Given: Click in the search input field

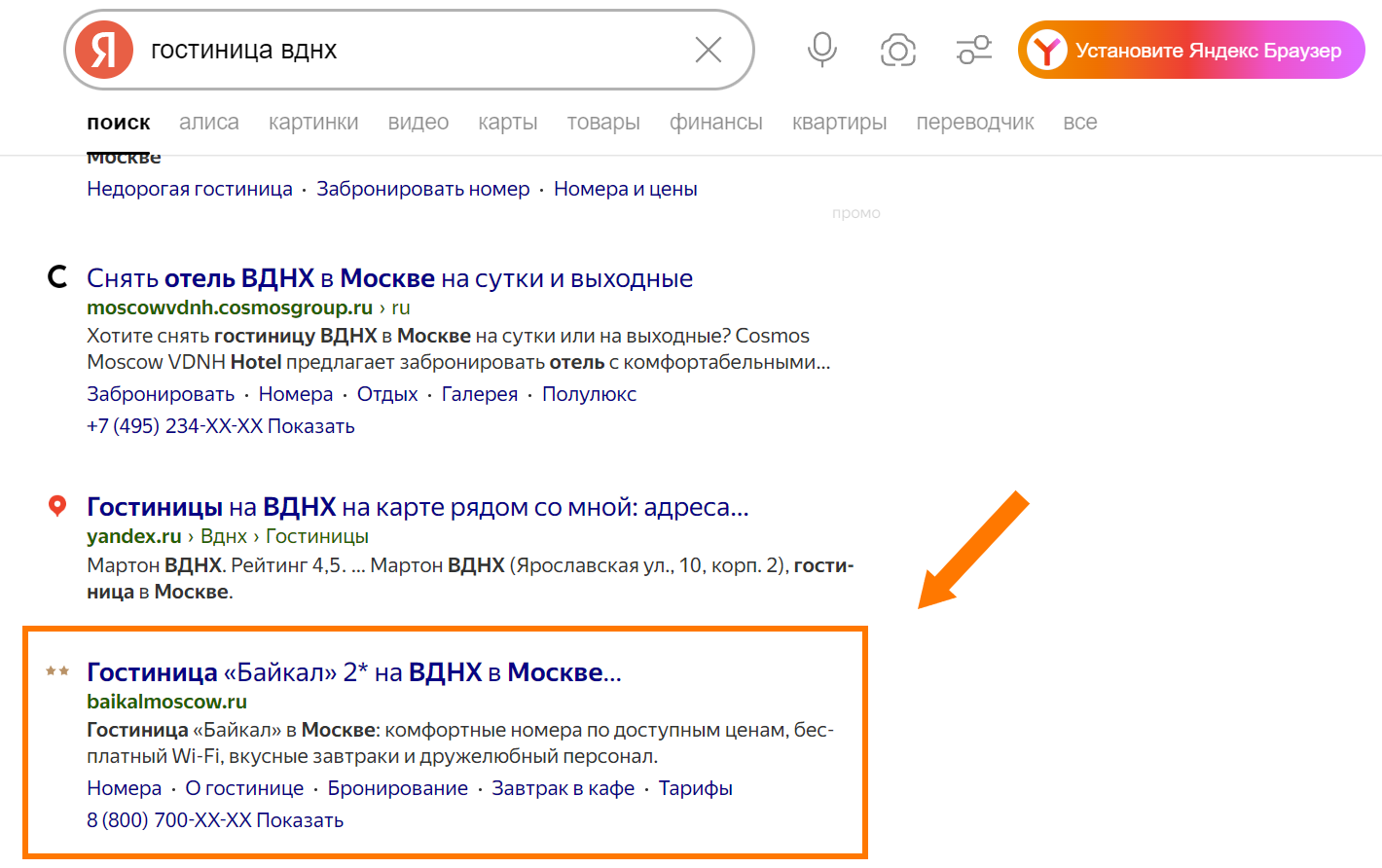Looking at the screenshot, I should (x=409, y=51).
